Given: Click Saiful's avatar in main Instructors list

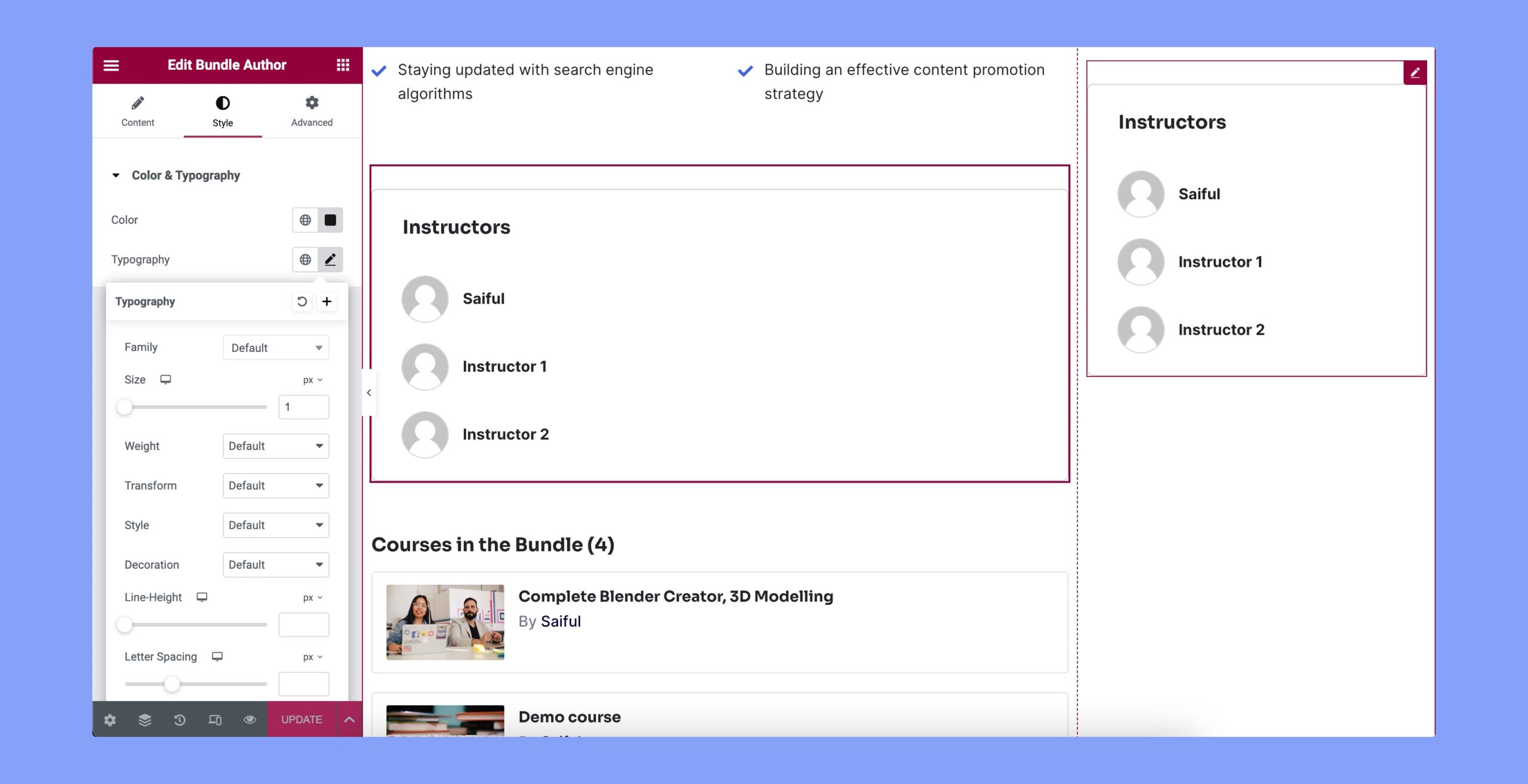Looking at the screenshot, I should point(425,299).
